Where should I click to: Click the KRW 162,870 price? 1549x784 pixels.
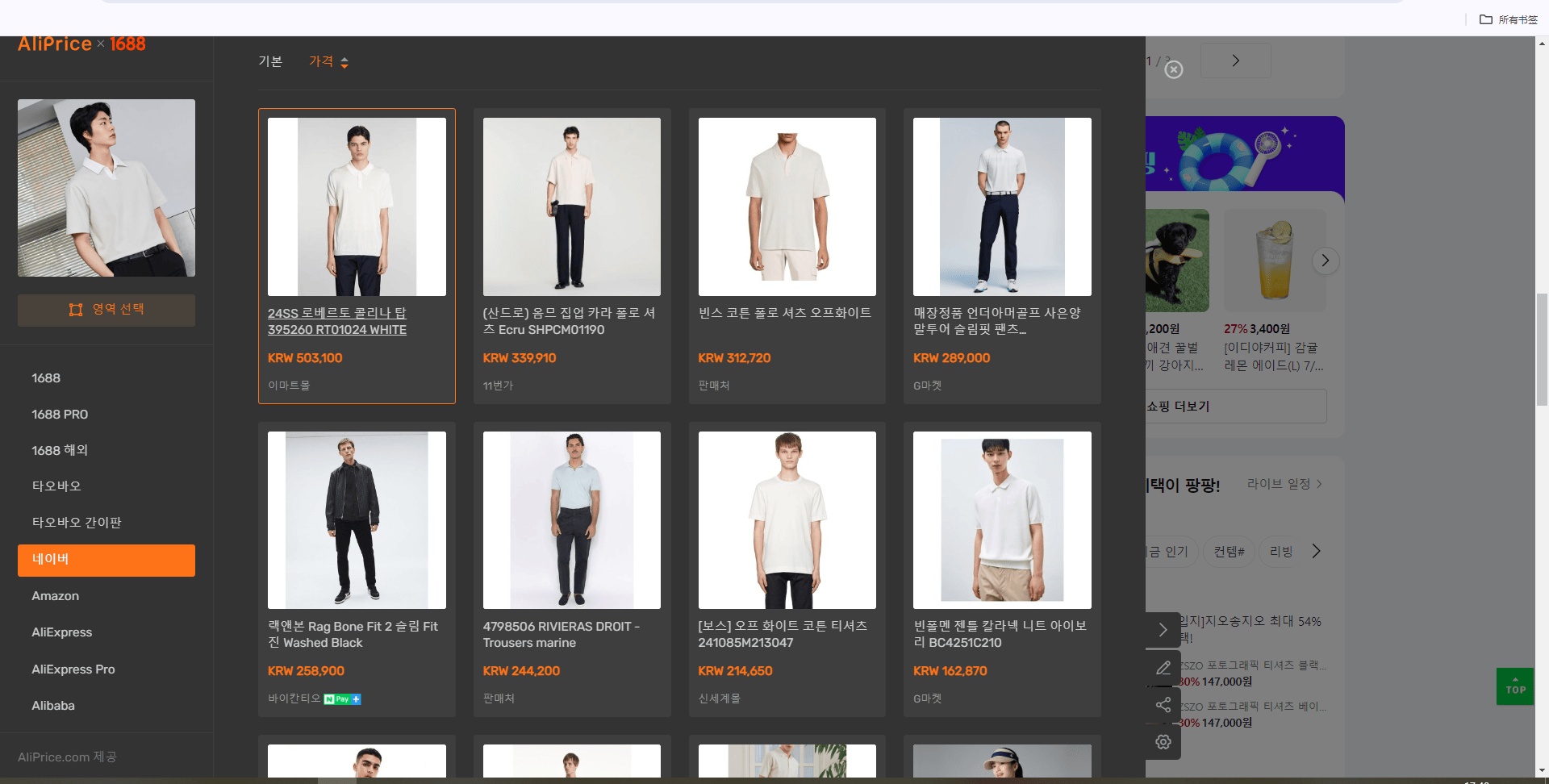pyautogui.click(x=950, y=671)
